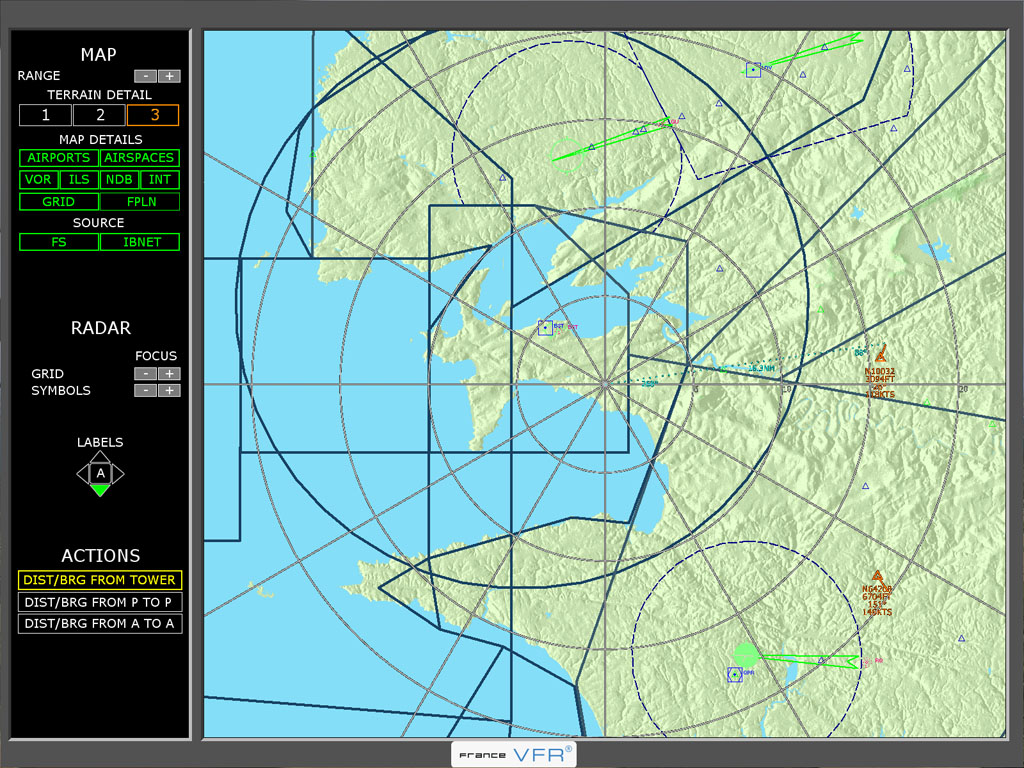Toggle VOR display on map
The image size is (1024, 768).
(x=38, y=180)
